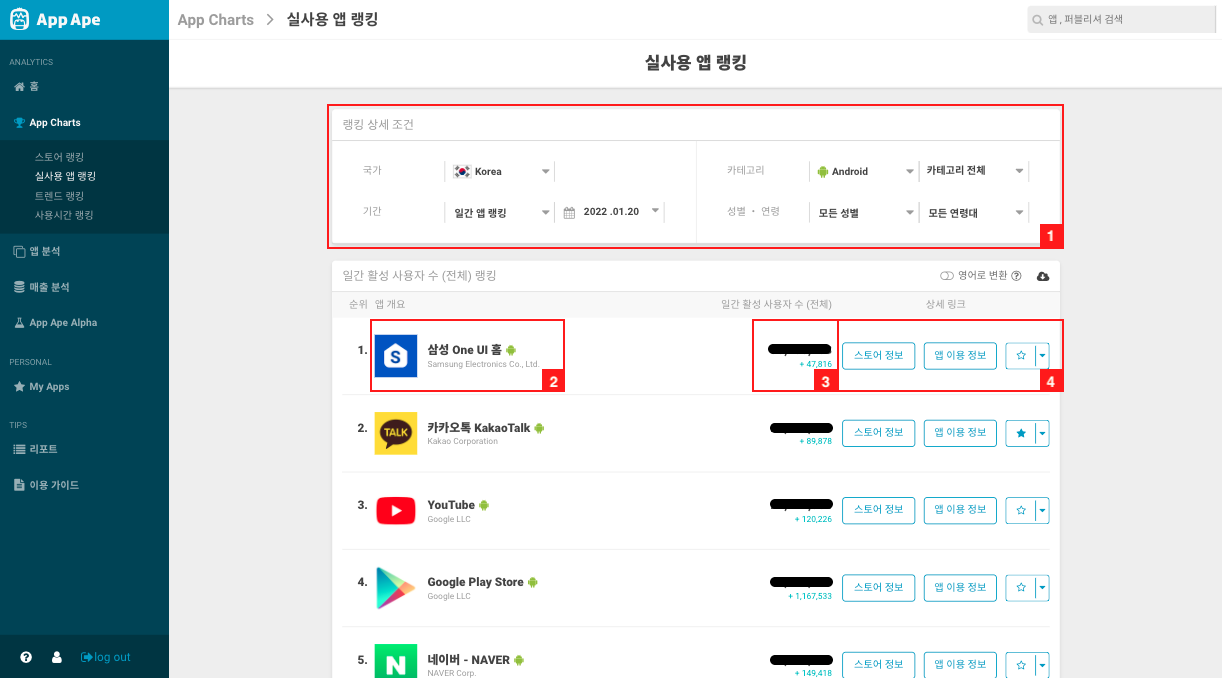The height and width of the screenshot is (678, 1222).
Task: Click 스토어 정보 for Google Play Store
Action: tap(879, 588)
